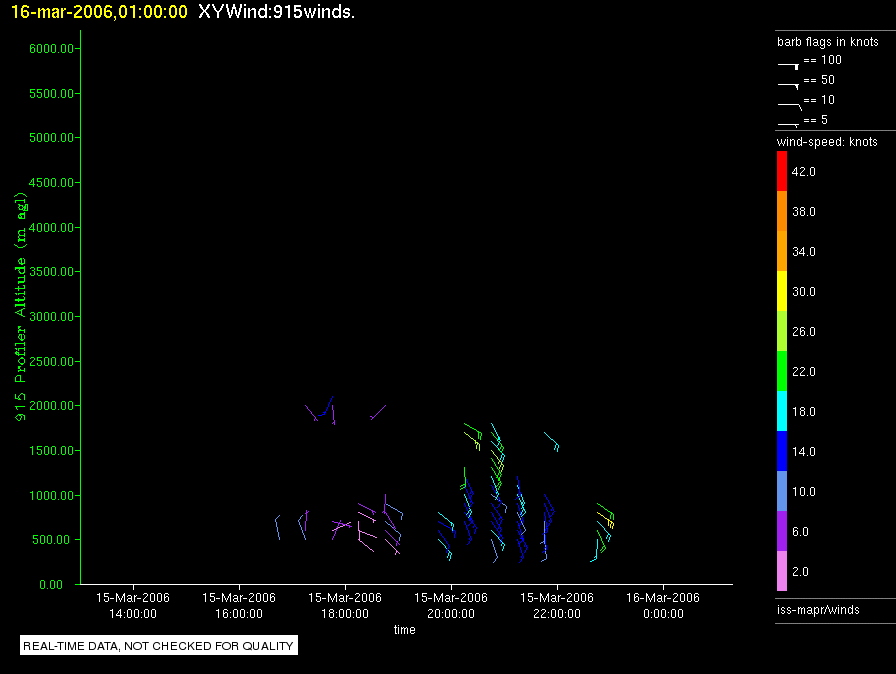Select the dark orange 38.0 color band
Screen dimensions: 896x674
[782, 211]
